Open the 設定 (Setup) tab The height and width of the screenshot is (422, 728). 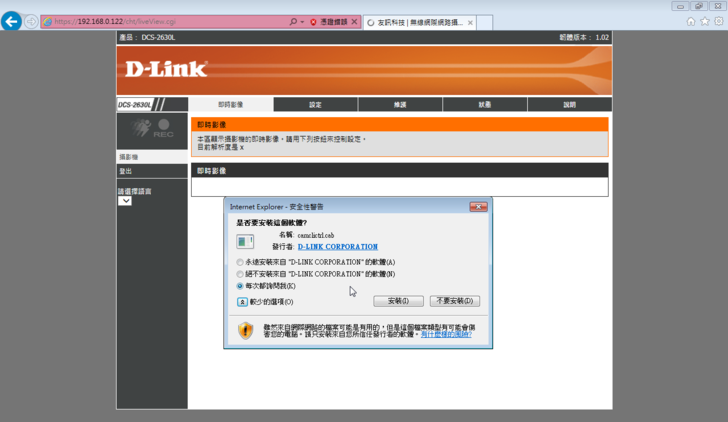tap(316, 104)
